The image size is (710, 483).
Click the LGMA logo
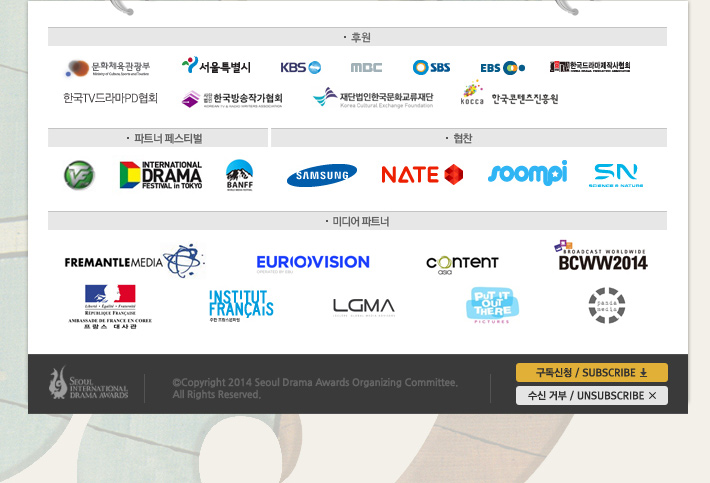[x=364, y=307]
